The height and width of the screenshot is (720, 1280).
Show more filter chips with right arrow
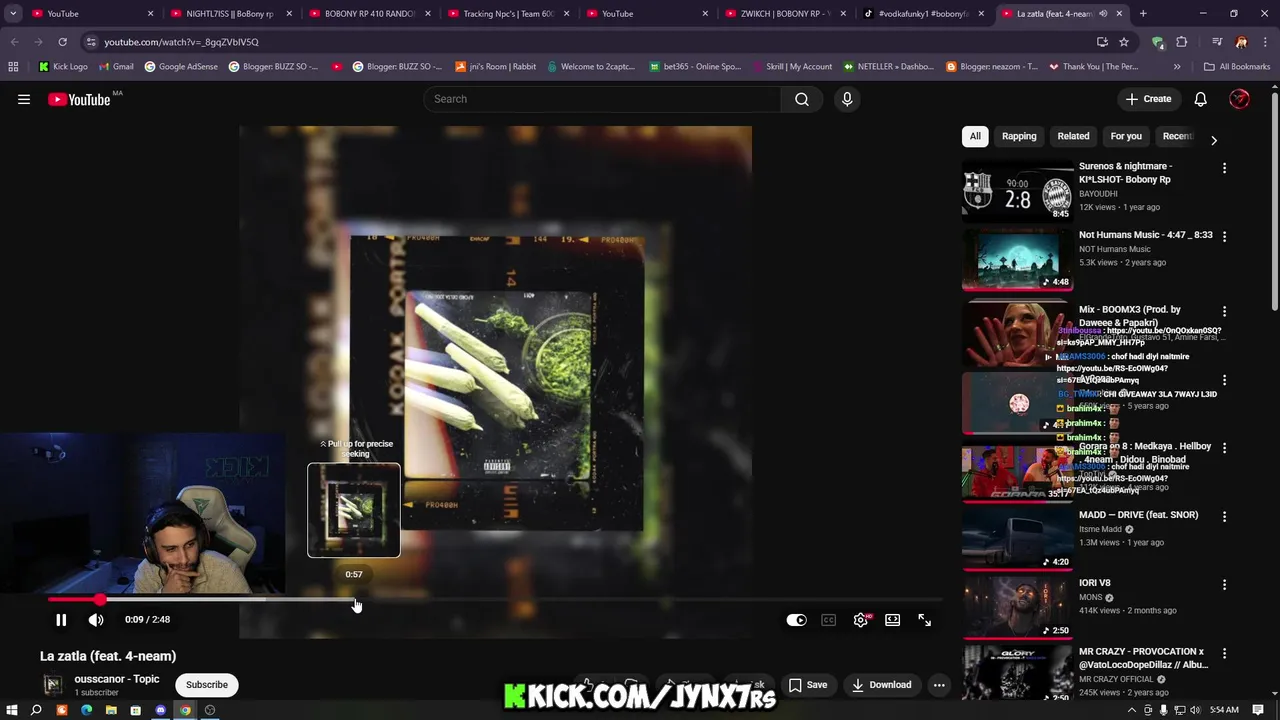click(1214, 140)
